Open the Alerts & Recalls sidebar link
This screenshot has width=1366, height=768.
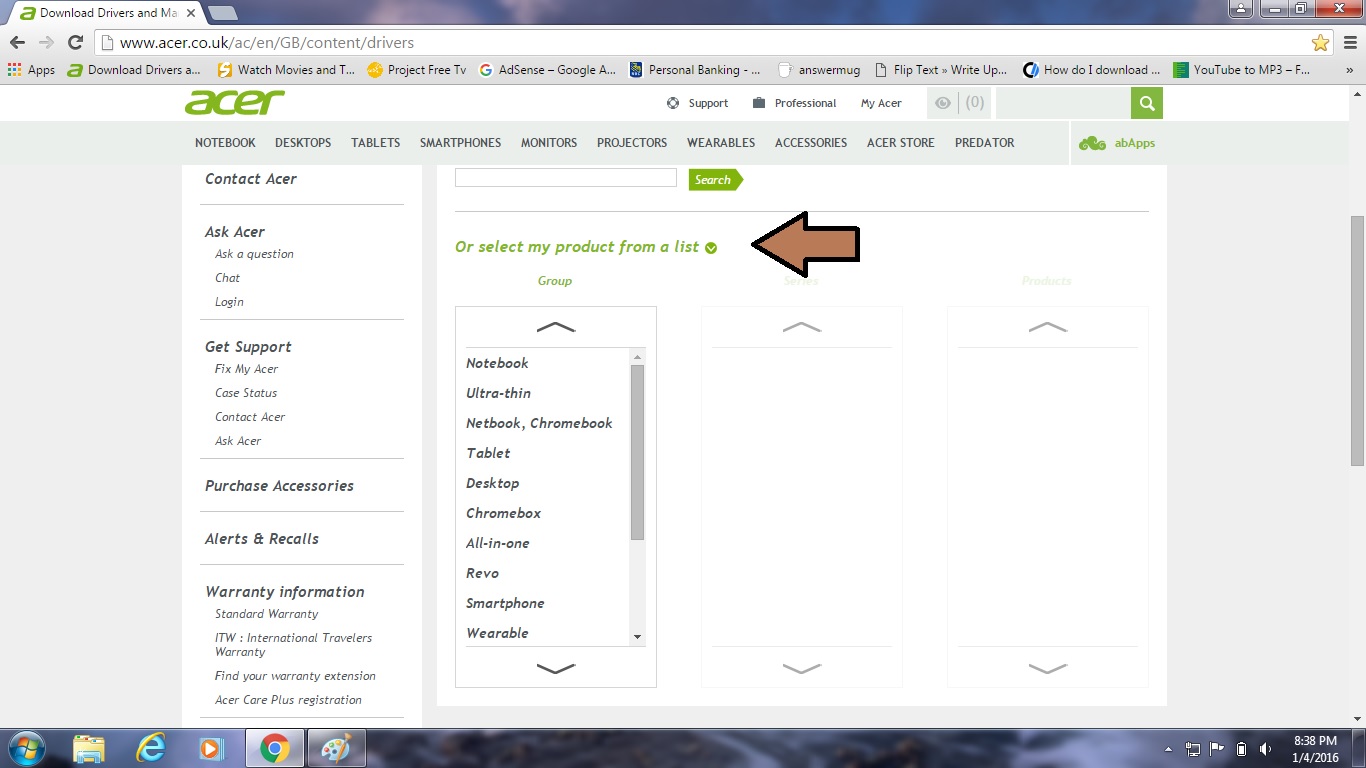click(262, 539)
